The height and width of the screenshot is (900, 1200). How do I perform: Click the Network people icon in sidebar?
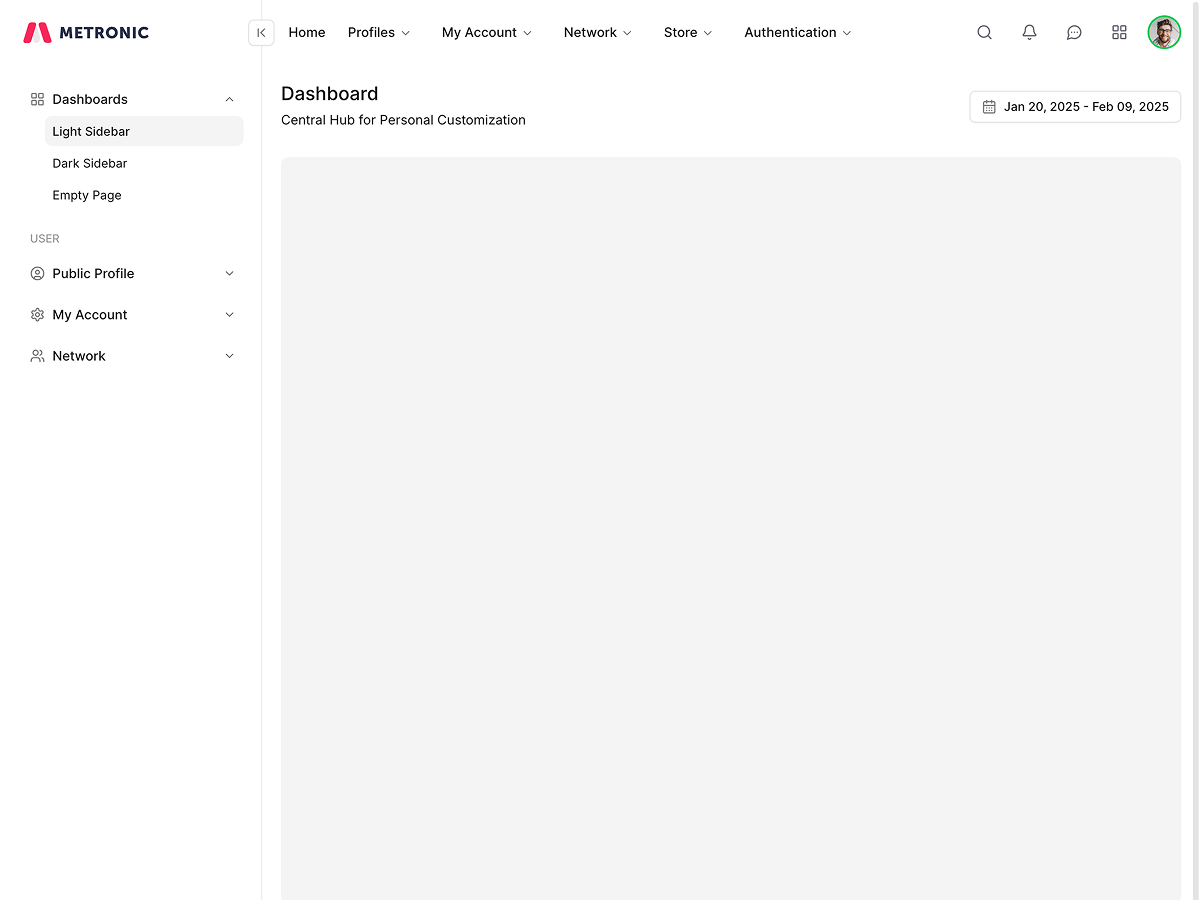(37, 356)
